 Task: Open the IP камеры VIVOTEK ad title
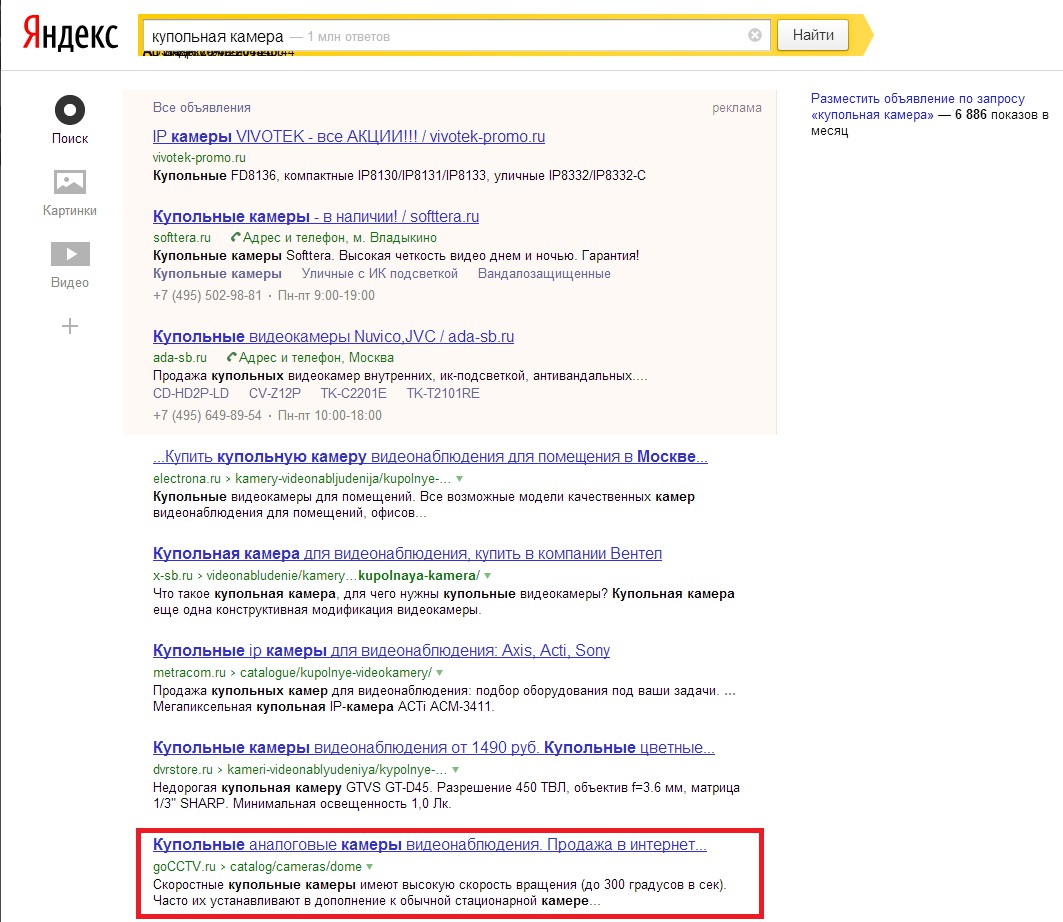point(348,136)
